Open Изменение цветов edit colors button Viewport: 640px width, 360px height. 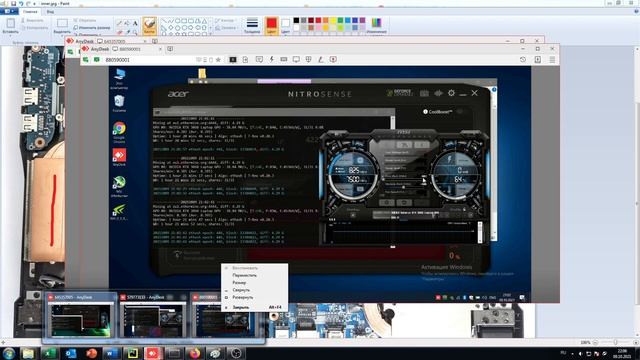(376, 26)
